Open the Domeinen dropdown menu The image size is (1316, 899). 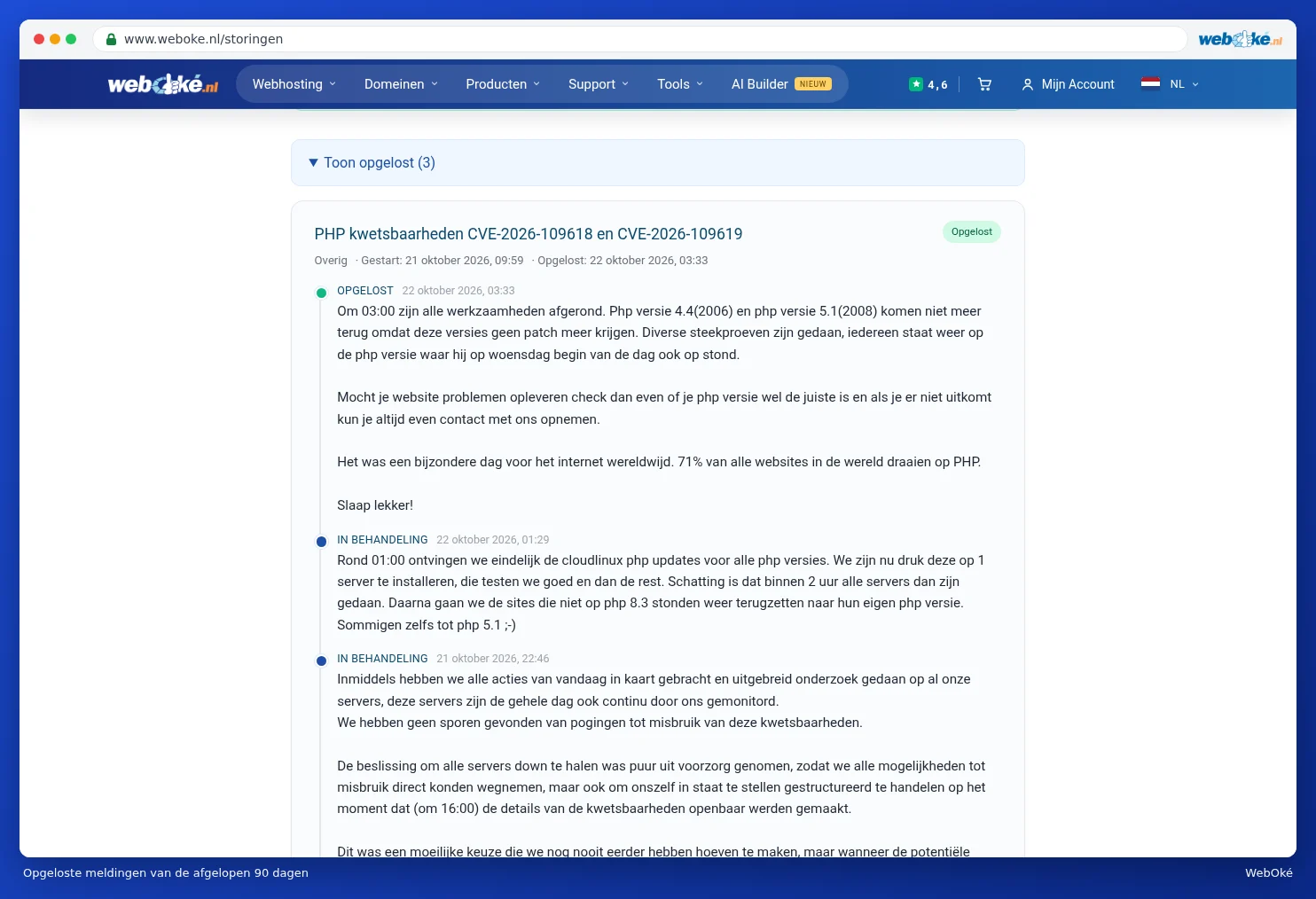[x=402, y=84]
